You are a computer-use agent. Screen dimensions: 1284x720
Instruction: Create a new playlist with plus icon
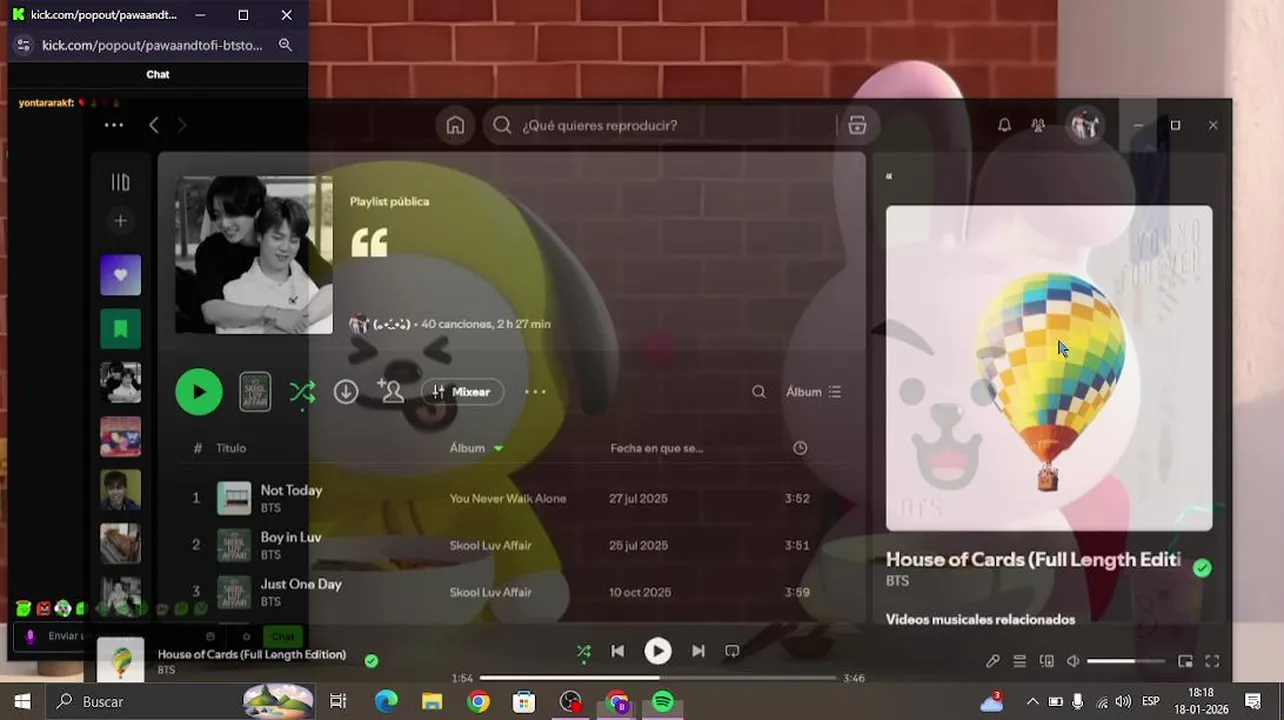coord(120,221)
